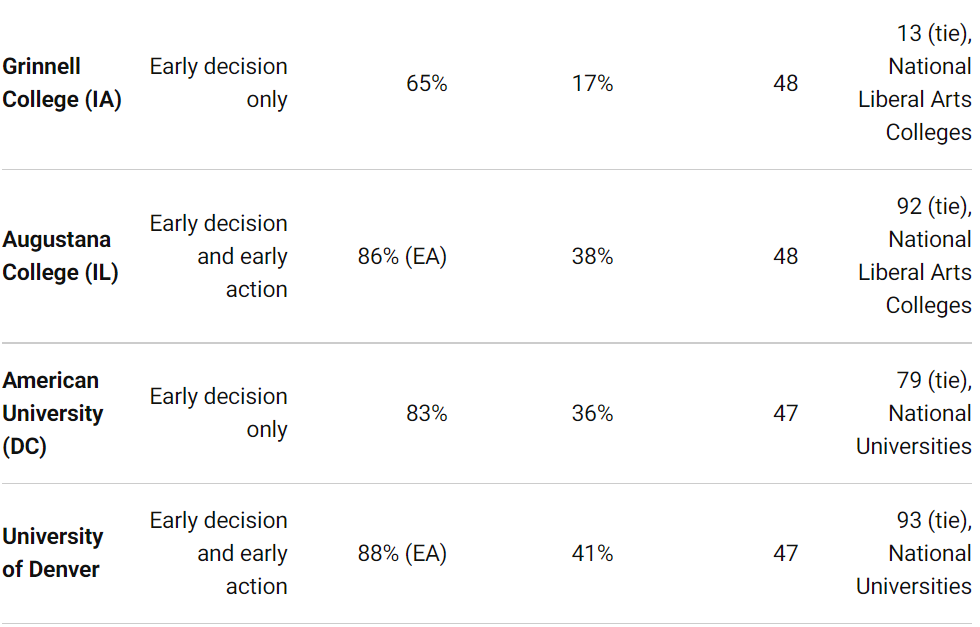Open the University of Denver entry

(x=52, y=553)
